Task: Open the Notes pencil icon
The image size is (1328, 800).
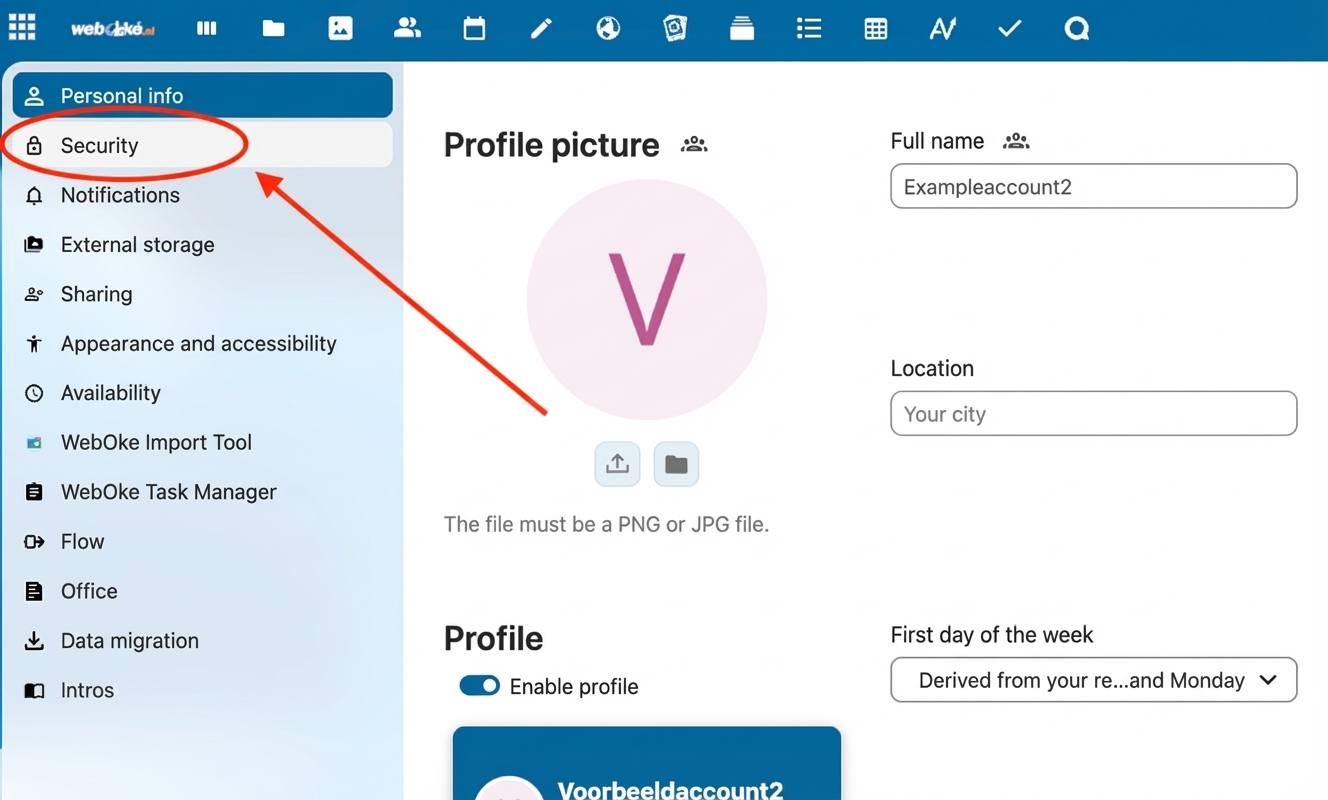Action: (541, 28)
